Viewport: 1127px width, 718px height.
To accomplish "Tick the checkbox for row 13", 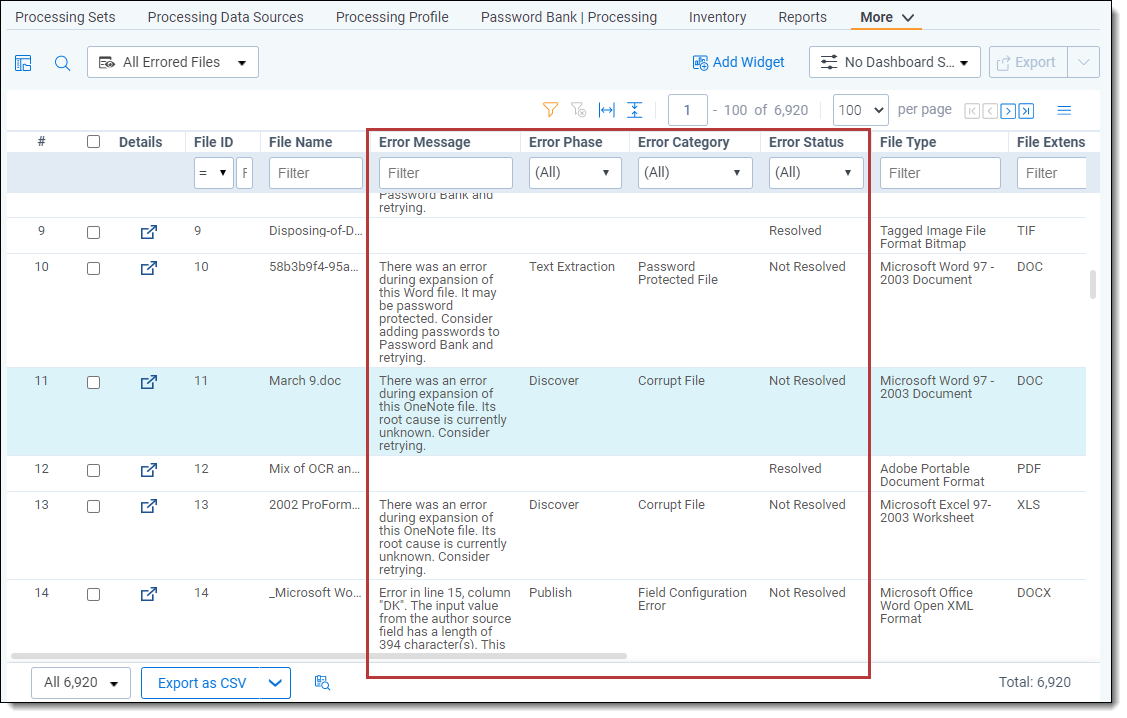I will click(93, 506).
